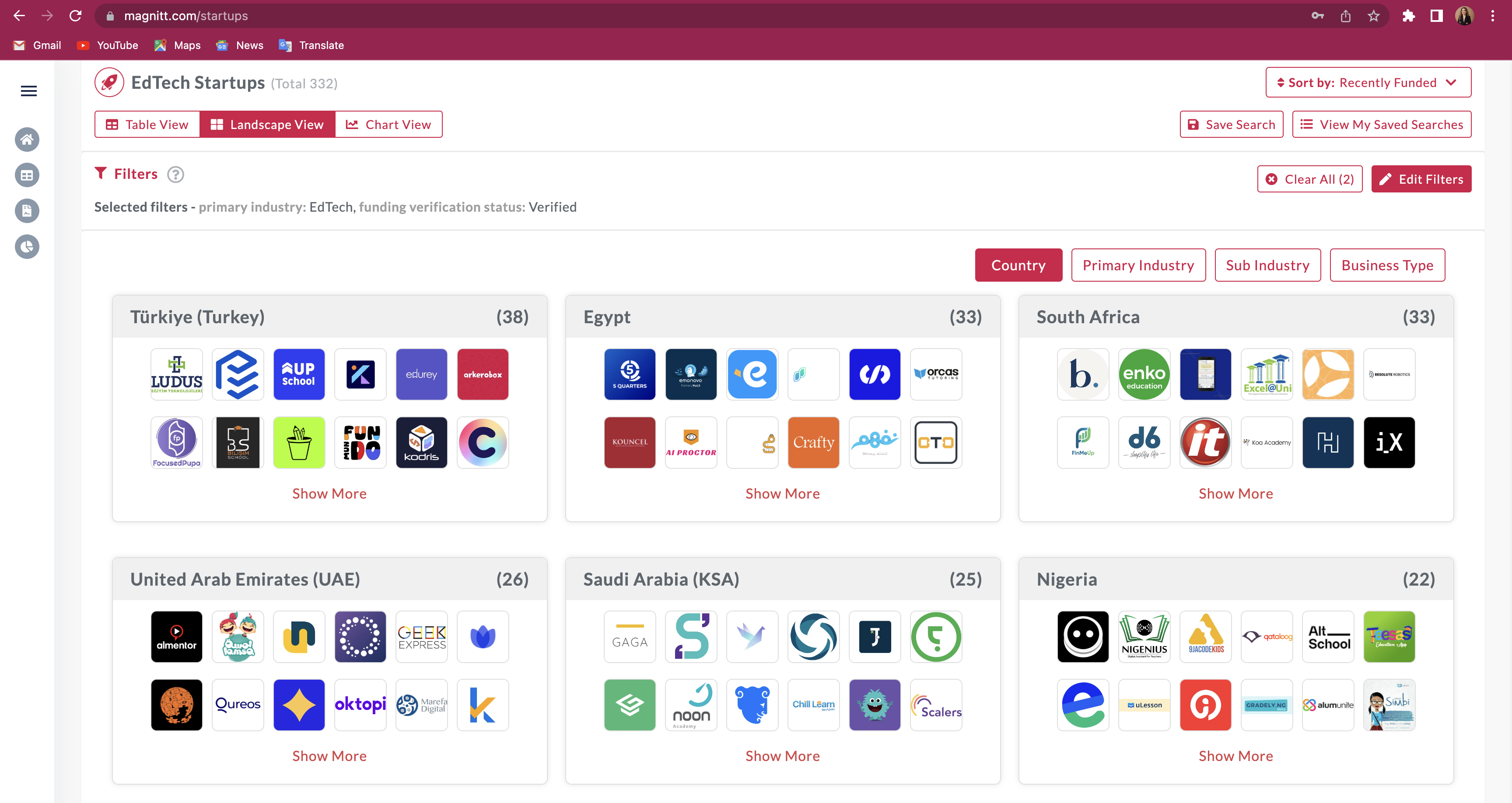Open the Sort by Recently Funded dropdown
The image size is (1512, 803).
[x=1368, y=83]
